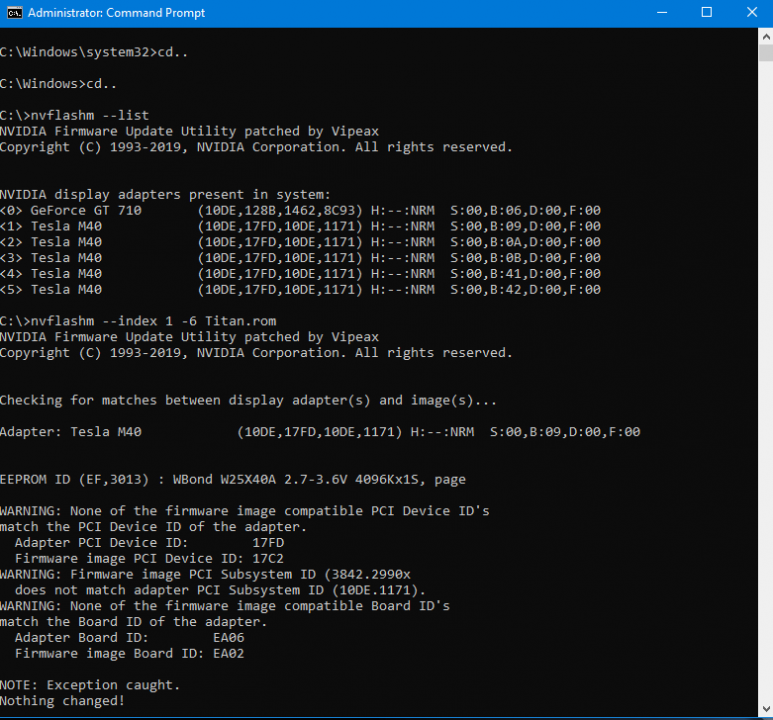Click the scrollbar up arrow

765,35
